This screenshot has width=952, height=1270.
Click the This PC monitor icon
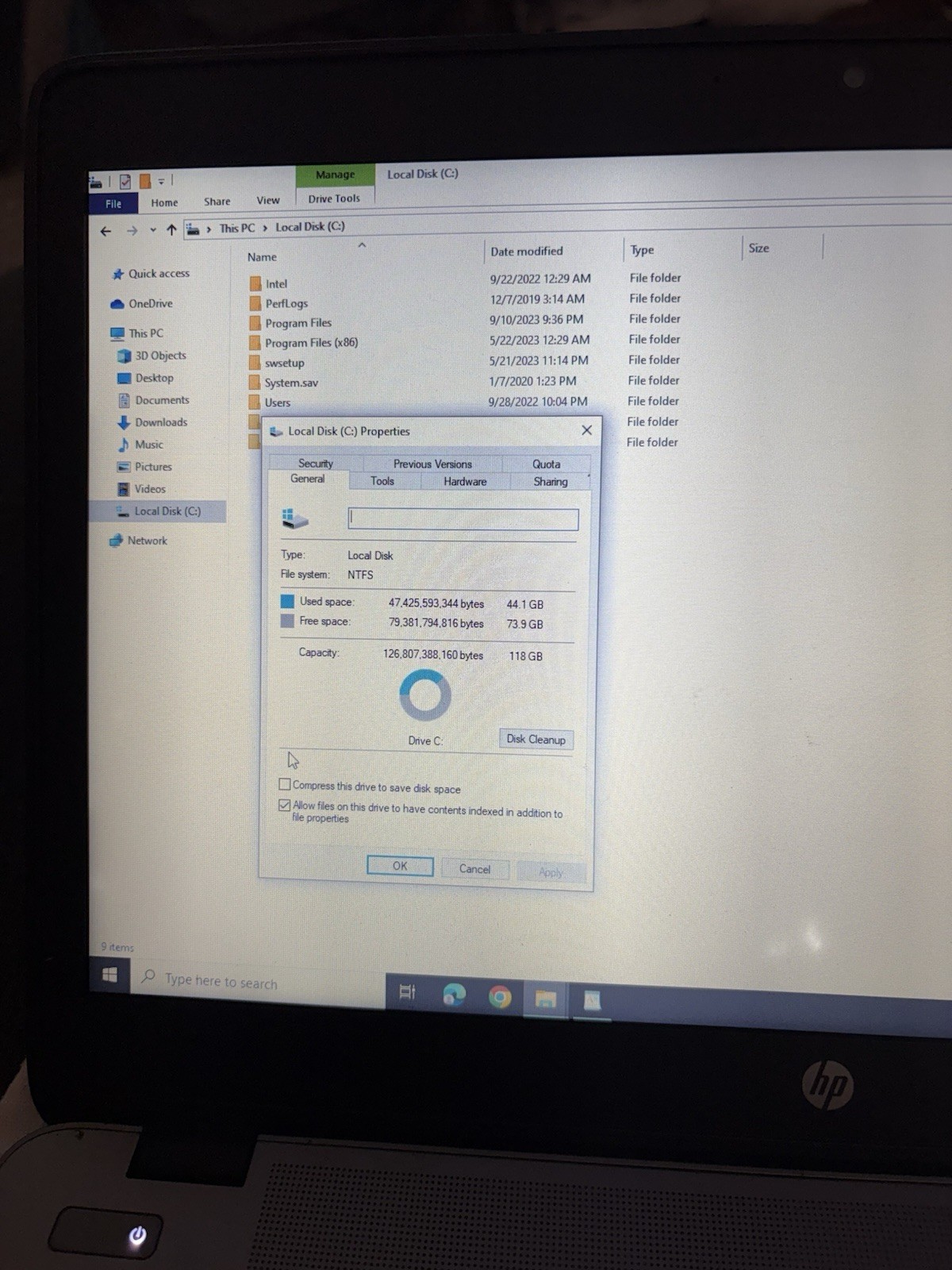coord(117,333)
